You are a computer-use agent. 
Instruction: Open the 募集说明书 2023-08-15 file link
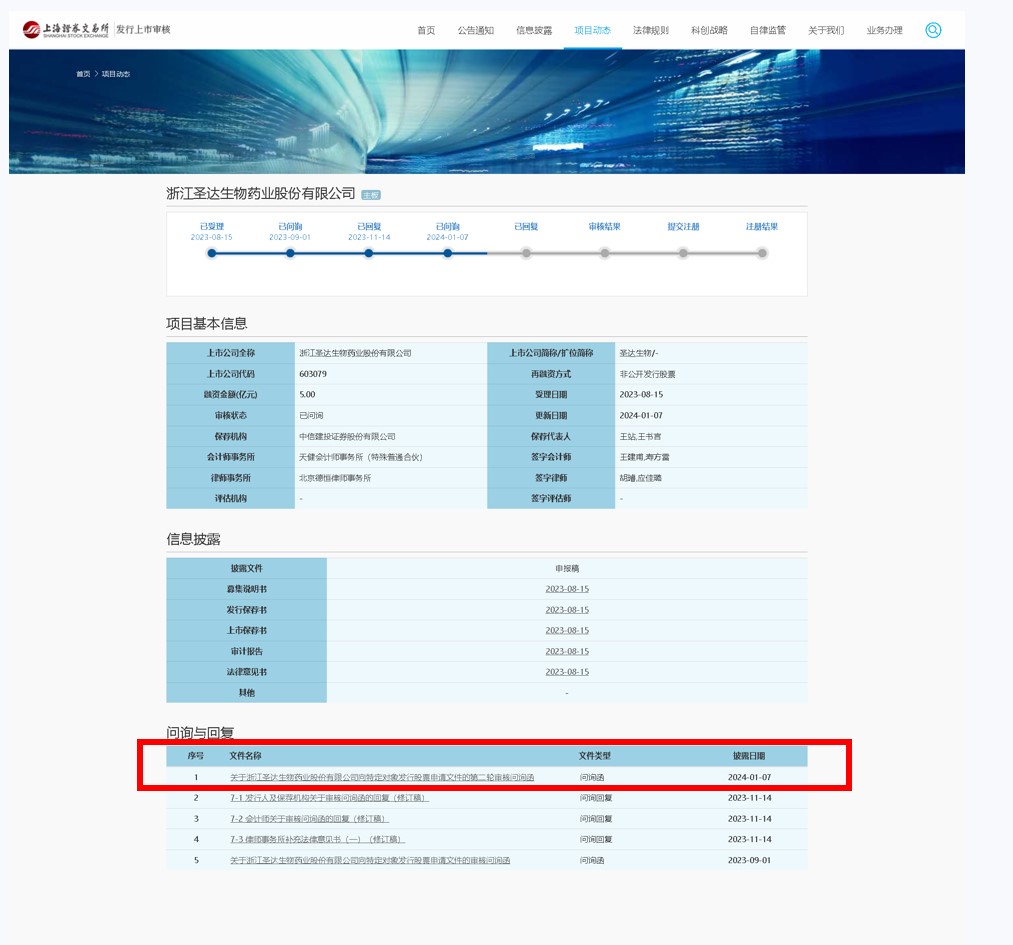point(567,589)
